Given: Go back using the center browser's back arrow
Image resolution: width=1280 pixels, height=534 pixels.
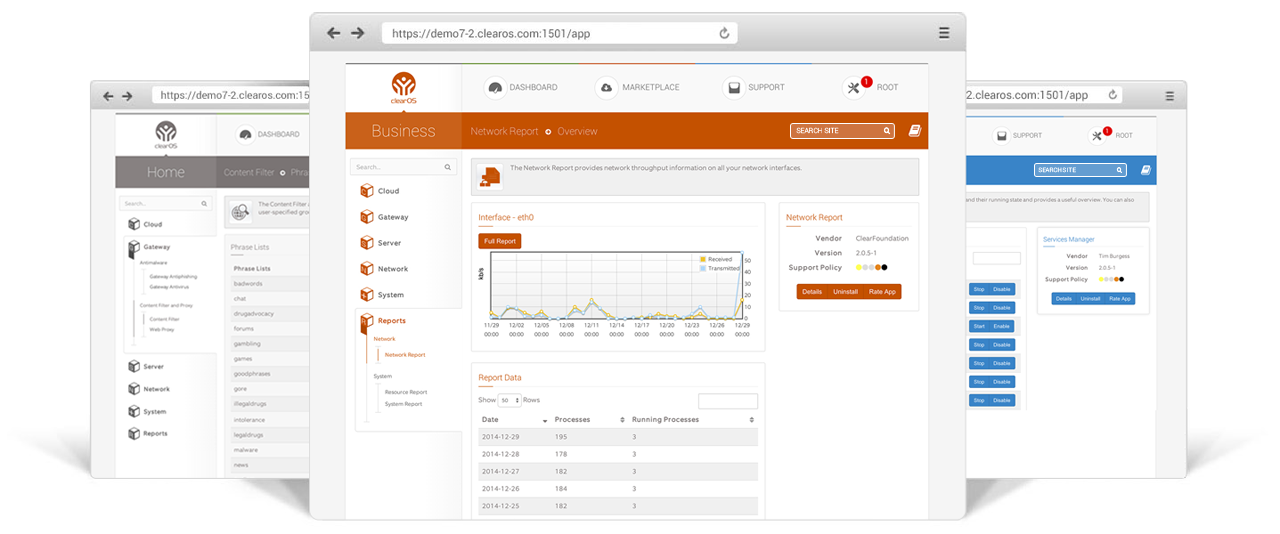Looking at the screenshot, I should coord(334,33).
